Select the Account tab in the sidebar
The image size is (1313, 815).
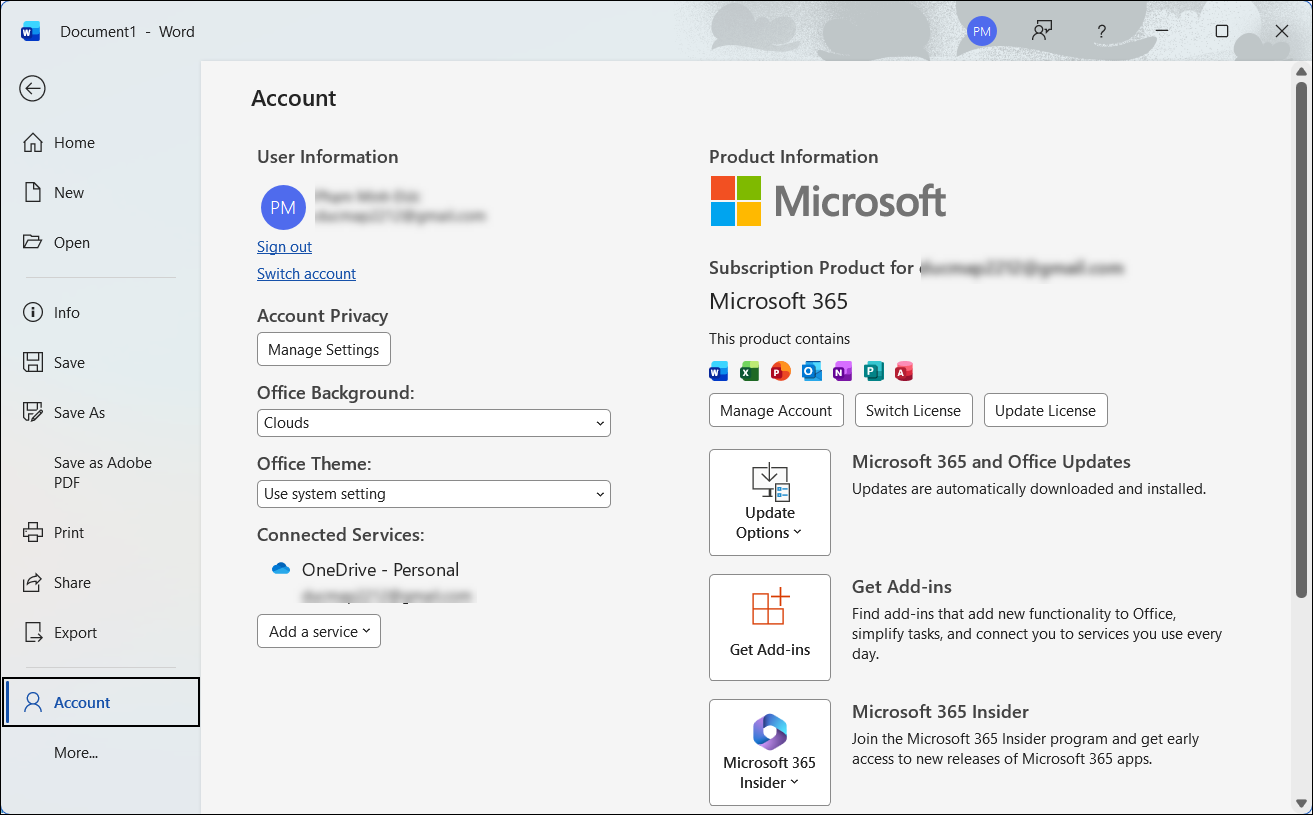101,702
